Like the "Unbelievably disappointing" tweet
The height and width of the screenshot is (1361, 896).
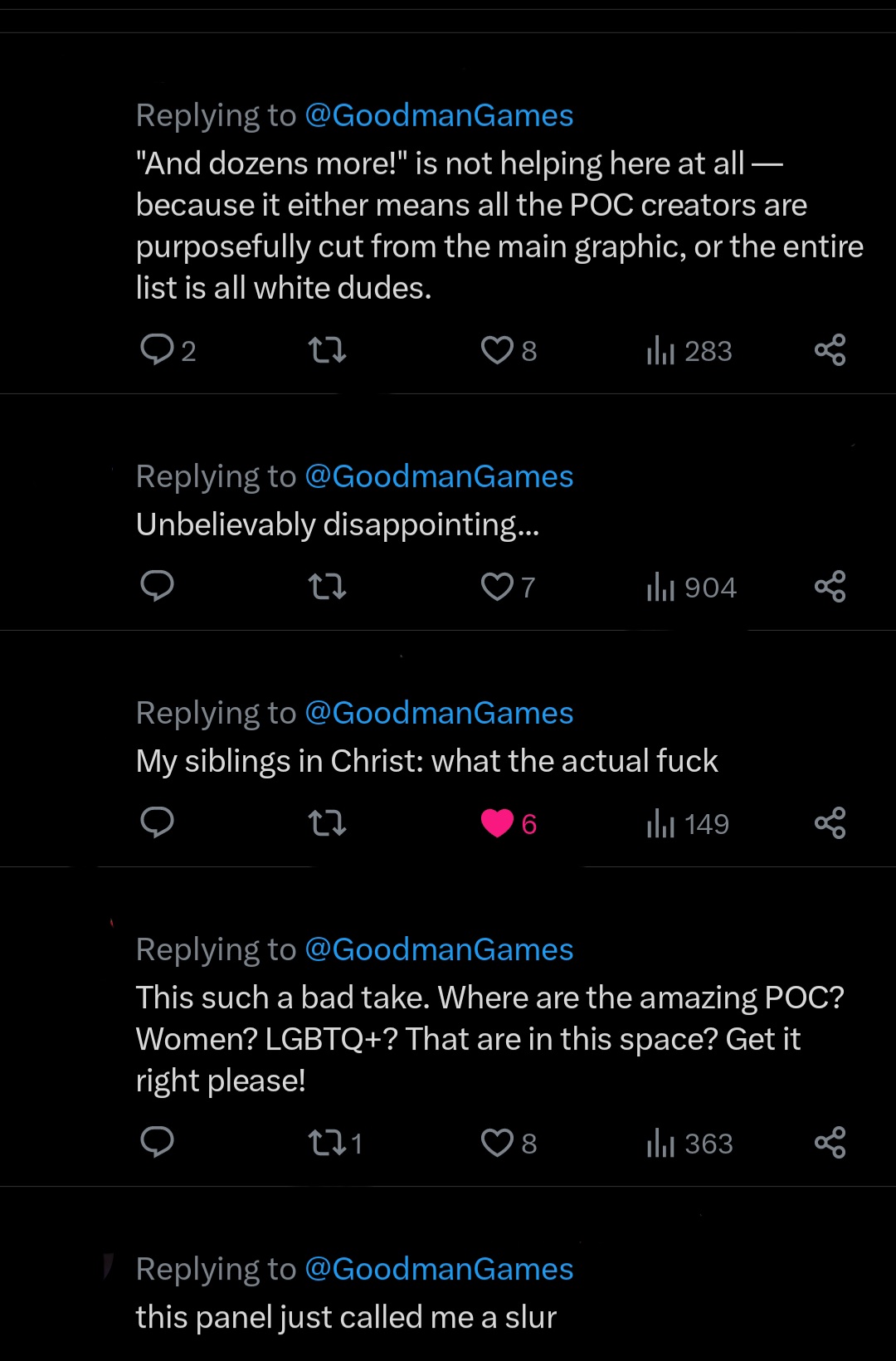(508, 587)
